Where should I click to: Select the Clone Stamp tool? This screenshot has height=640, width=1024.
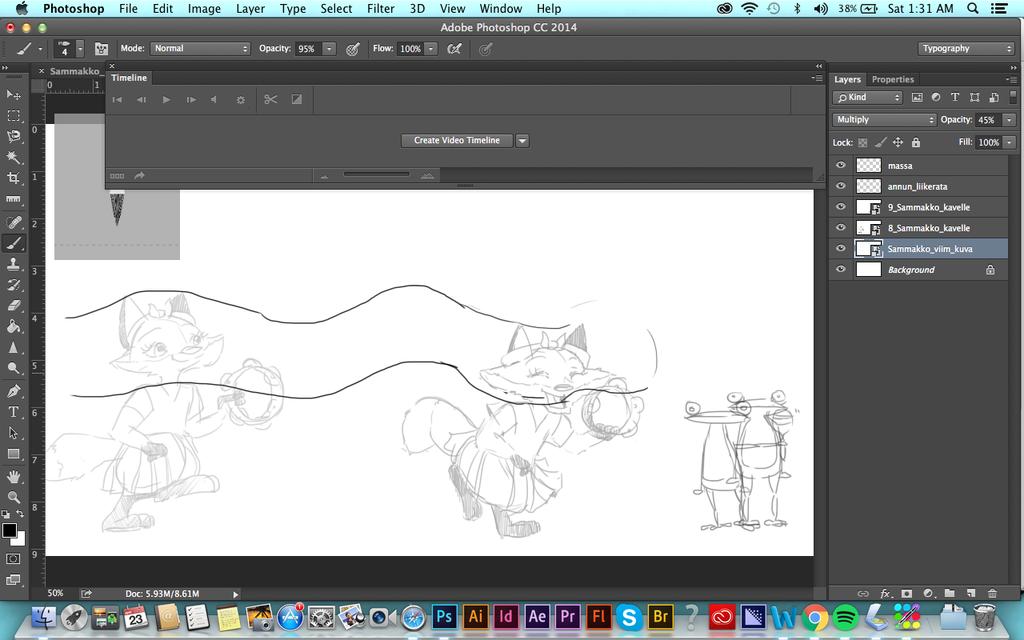(x=13, y=264)
